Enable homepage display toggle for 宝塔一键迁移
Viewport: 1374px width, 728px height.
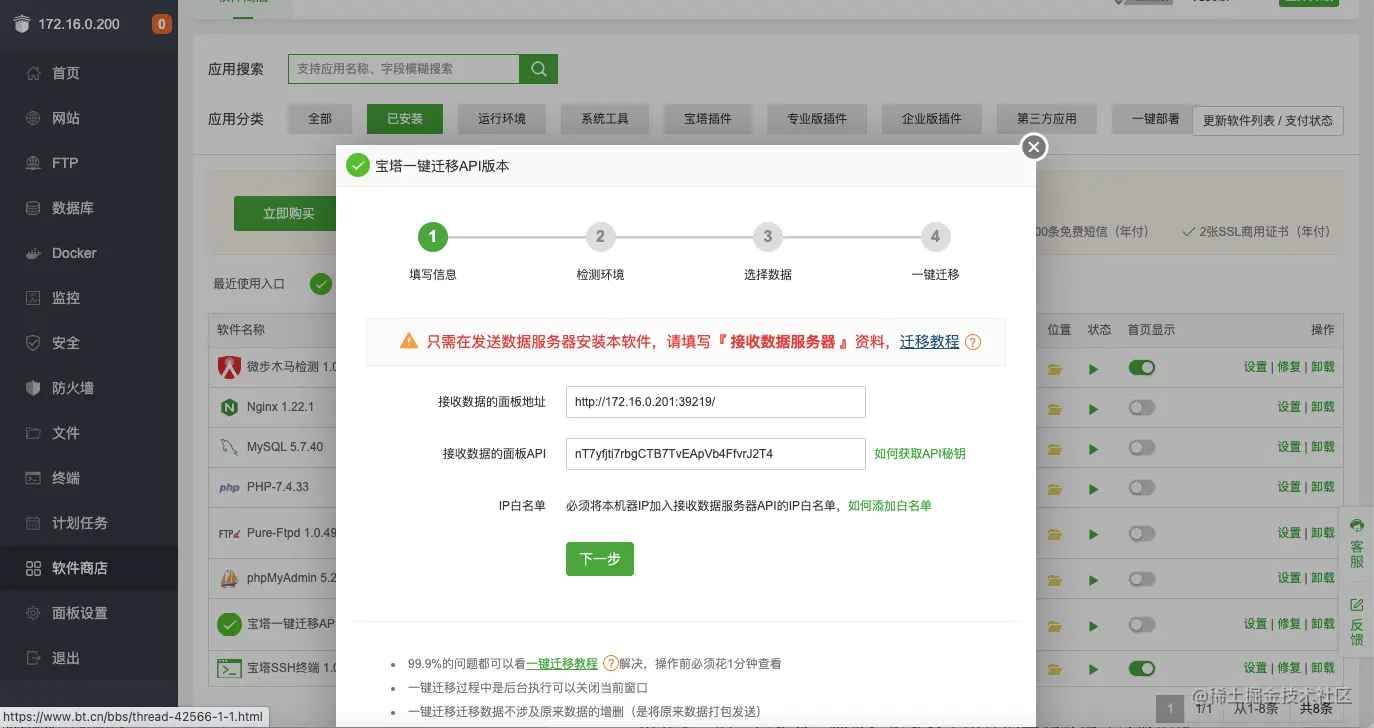click(1141, 624)
